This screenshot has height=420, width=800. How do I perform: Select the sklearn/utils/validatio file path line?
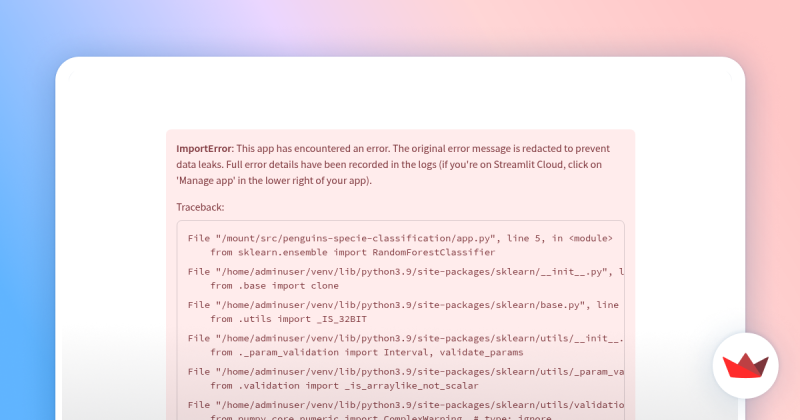[406, 405]
